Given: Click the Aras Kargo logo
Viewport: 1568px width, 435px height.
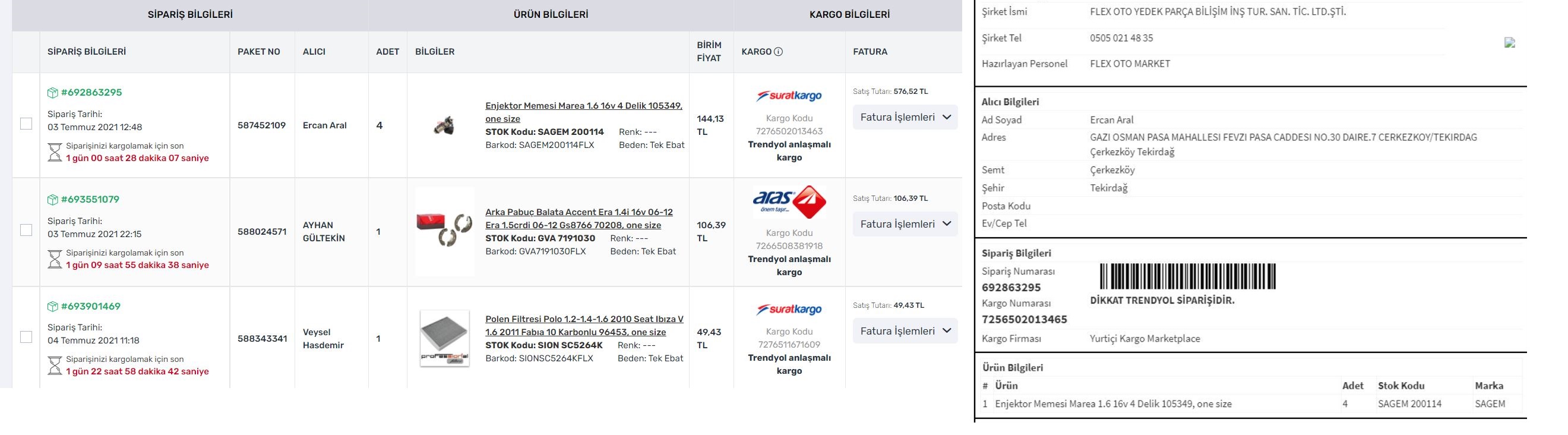Looking at the screenshot, I should pyautogui.click(x=789, y=202).
